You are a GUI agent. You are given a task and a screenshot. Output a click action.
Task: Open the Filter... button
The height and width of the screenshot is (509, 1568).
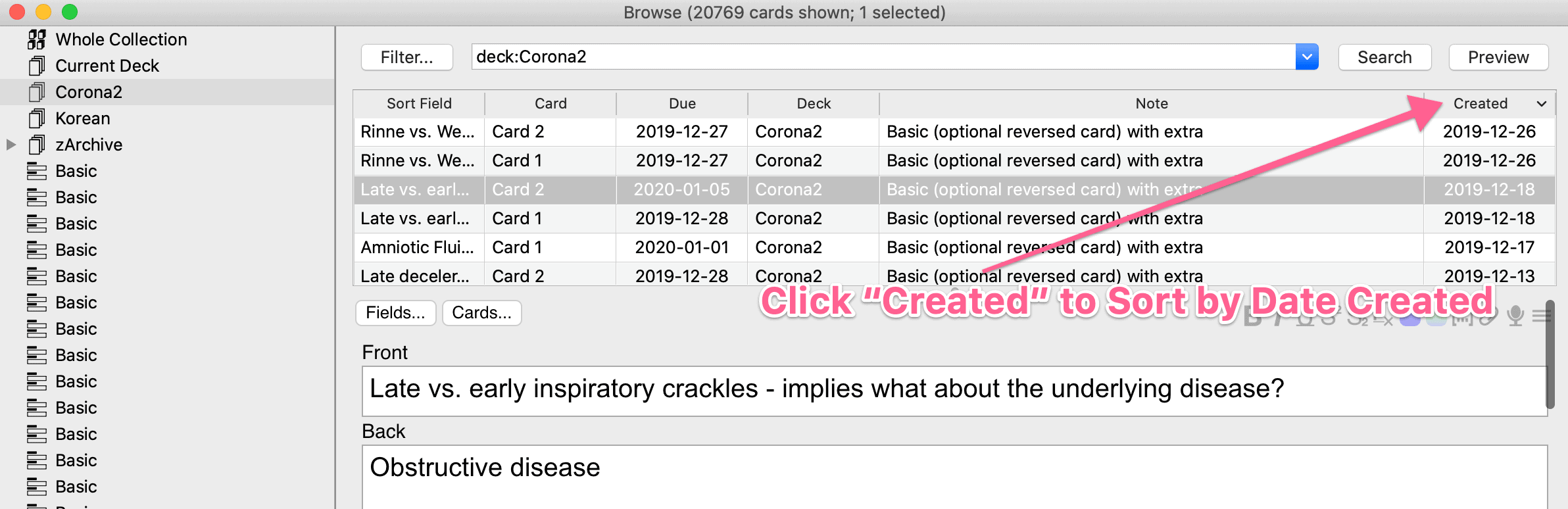click(x=406, y=57)
